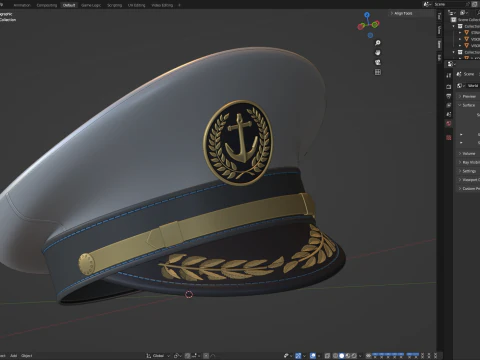Open the overlays options dropdown
Screen dimensions: 480x360
(319, 355)
